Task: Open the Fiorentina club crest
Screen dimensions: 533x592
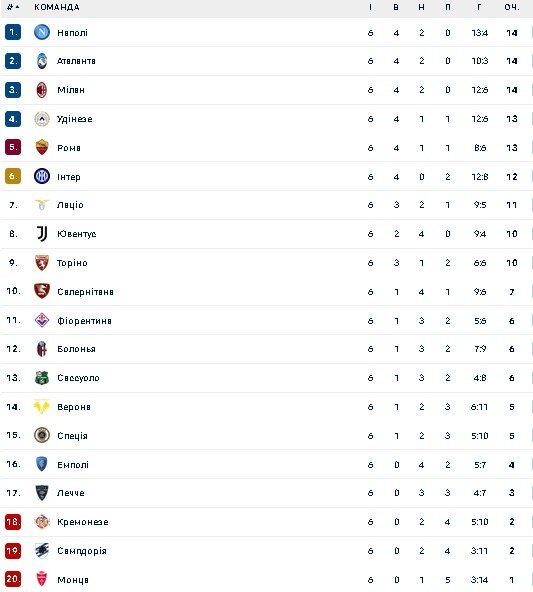Action: click(x=42, y=320)
